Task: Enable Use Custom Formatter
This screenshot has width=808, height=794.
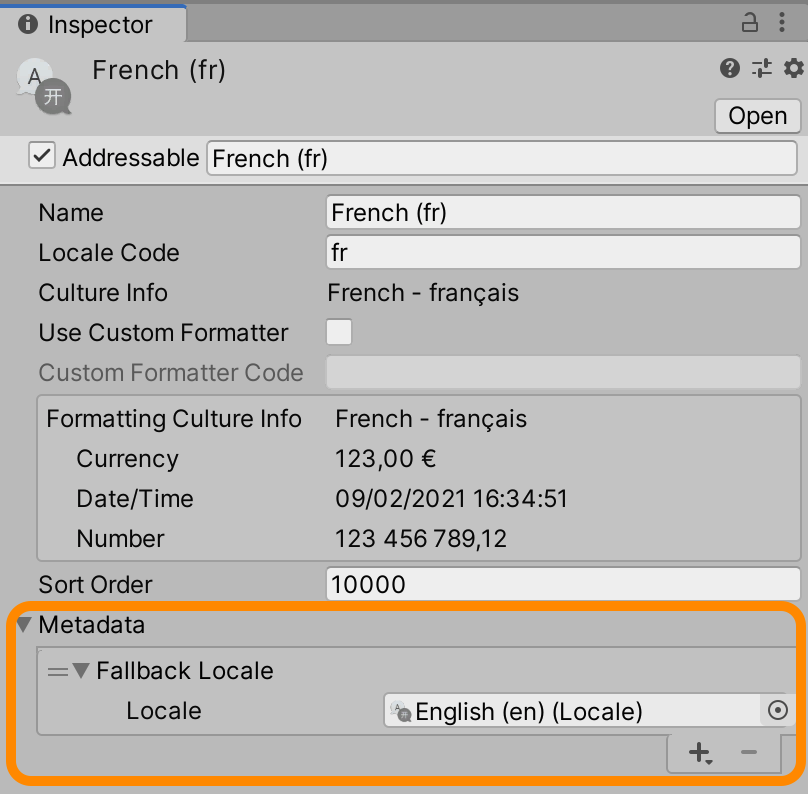Action: tap(339, 332)
